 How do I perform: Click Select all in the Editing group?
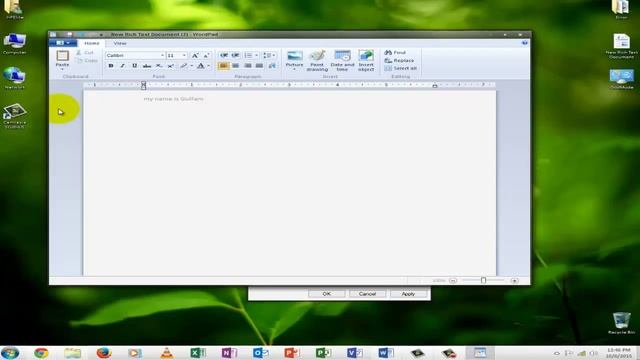[401, 68]
